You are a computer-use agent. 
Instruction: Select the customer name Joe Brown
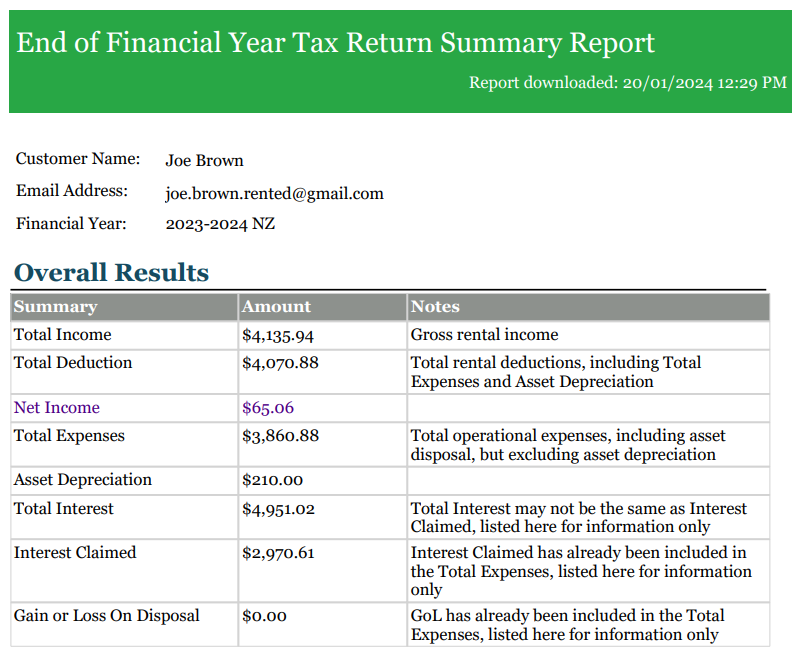tap(204, 160)
